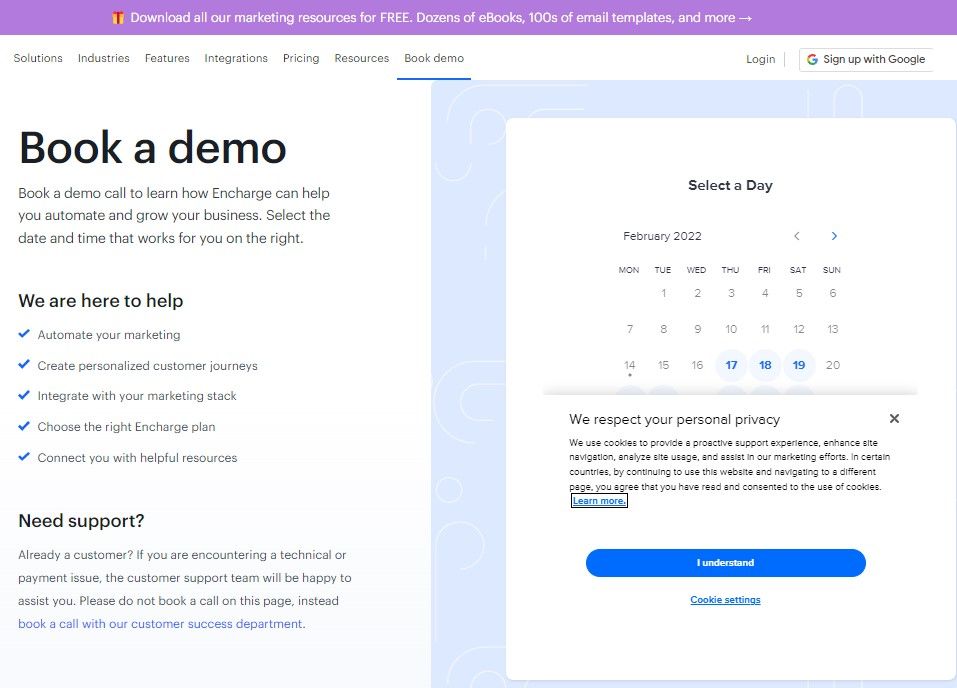Image resolution: width=957 pixels, height=688 pixels.
Task: Open the Login link
Action: (760, 59)
